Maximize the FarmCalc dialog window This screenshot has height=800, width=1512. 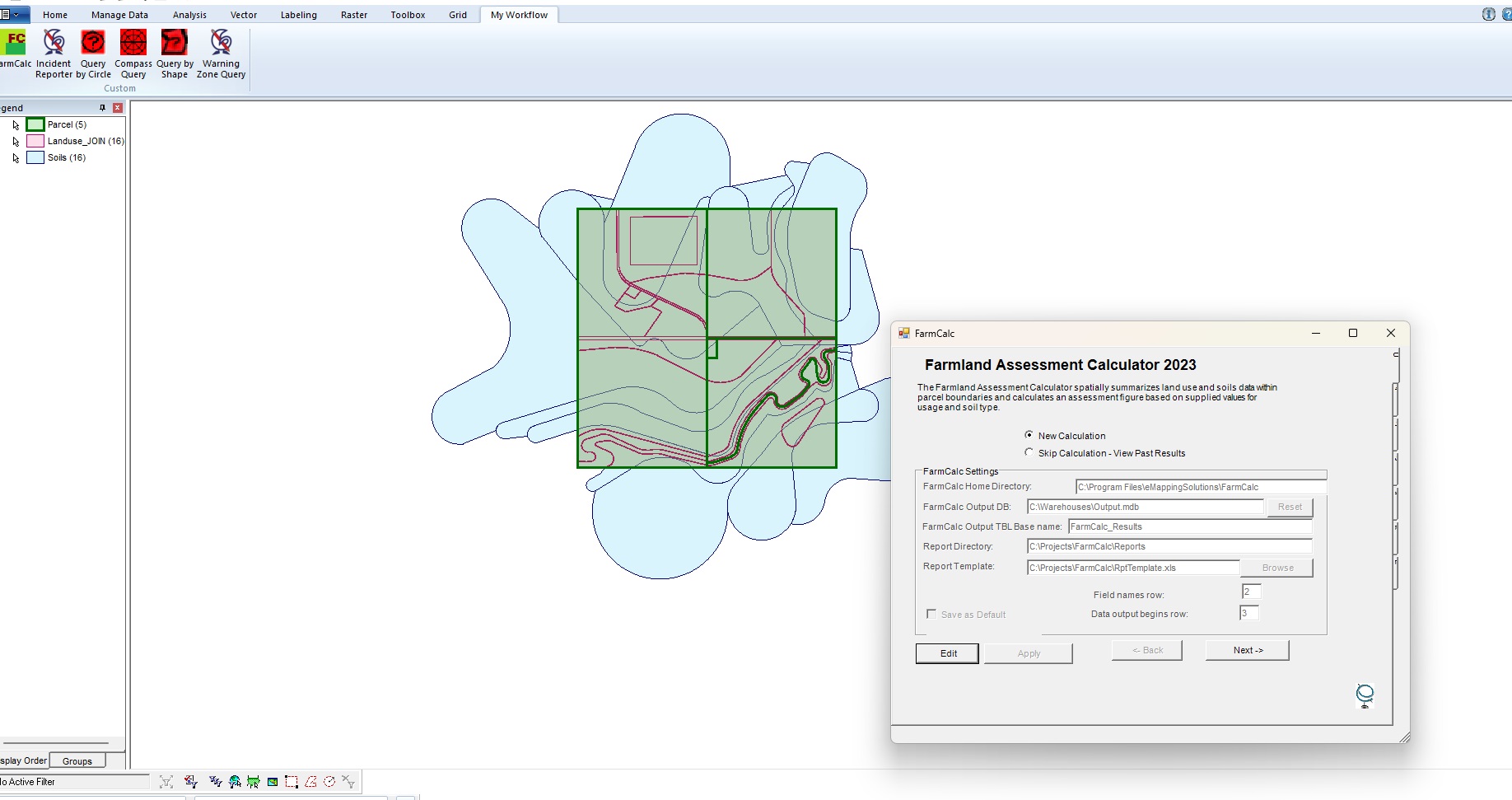1352,333
